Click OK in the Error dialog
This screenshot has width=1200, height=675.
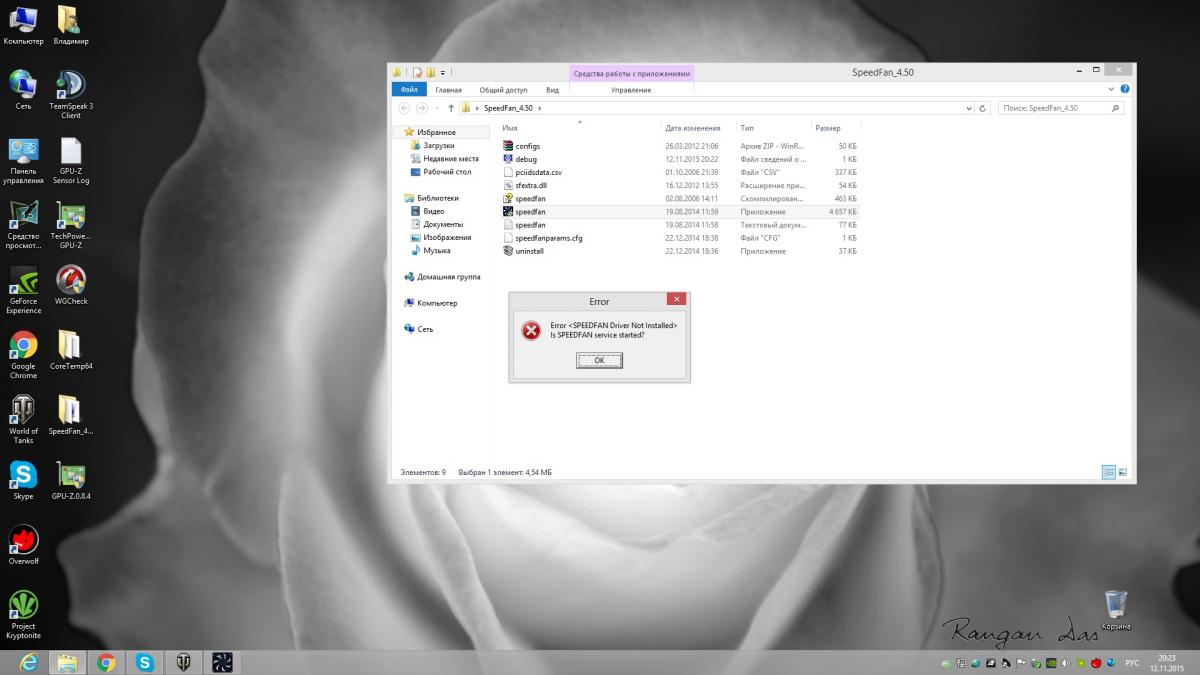(x=599, y=360)
